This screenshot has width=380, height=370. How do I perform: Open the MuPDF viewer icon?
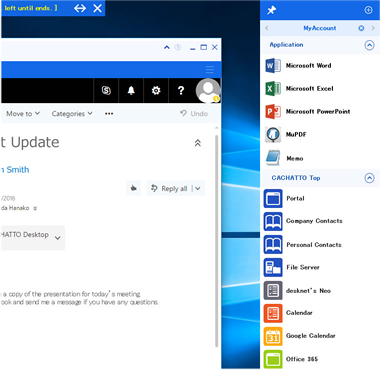[x=273, y=135]
